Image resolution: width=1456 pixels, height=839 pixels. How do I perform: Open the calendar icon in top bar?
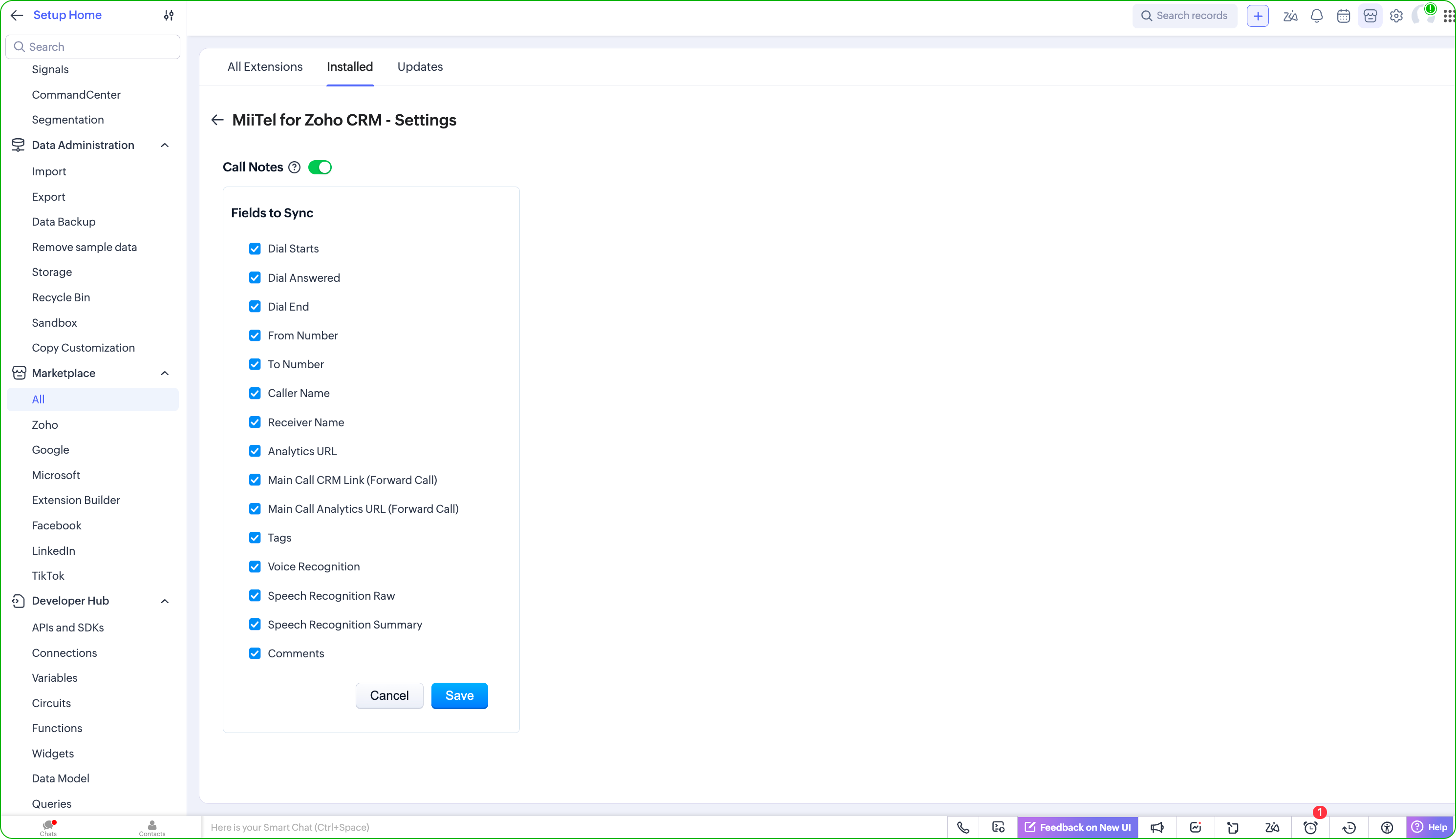(x=1343, y=16)
